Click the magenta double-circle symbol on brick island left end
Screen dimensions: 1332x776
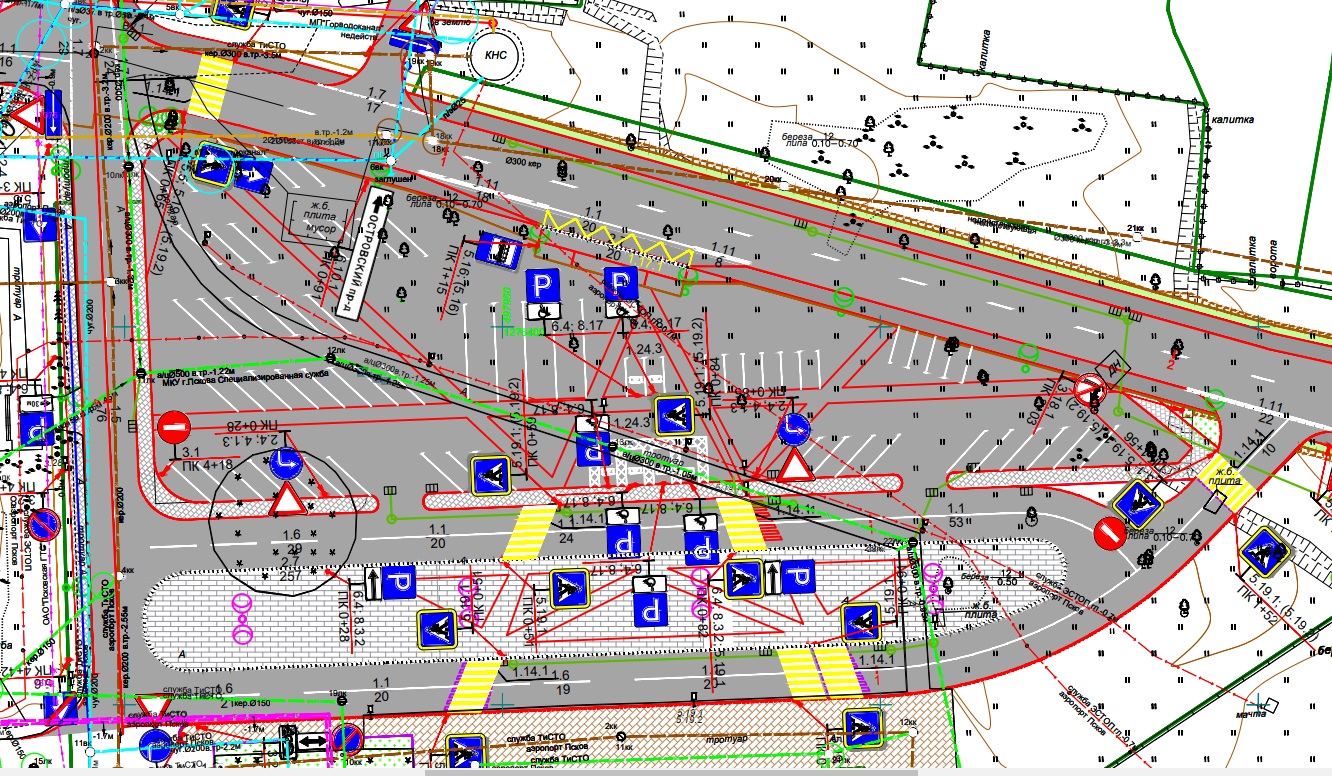tap(242, 617)
